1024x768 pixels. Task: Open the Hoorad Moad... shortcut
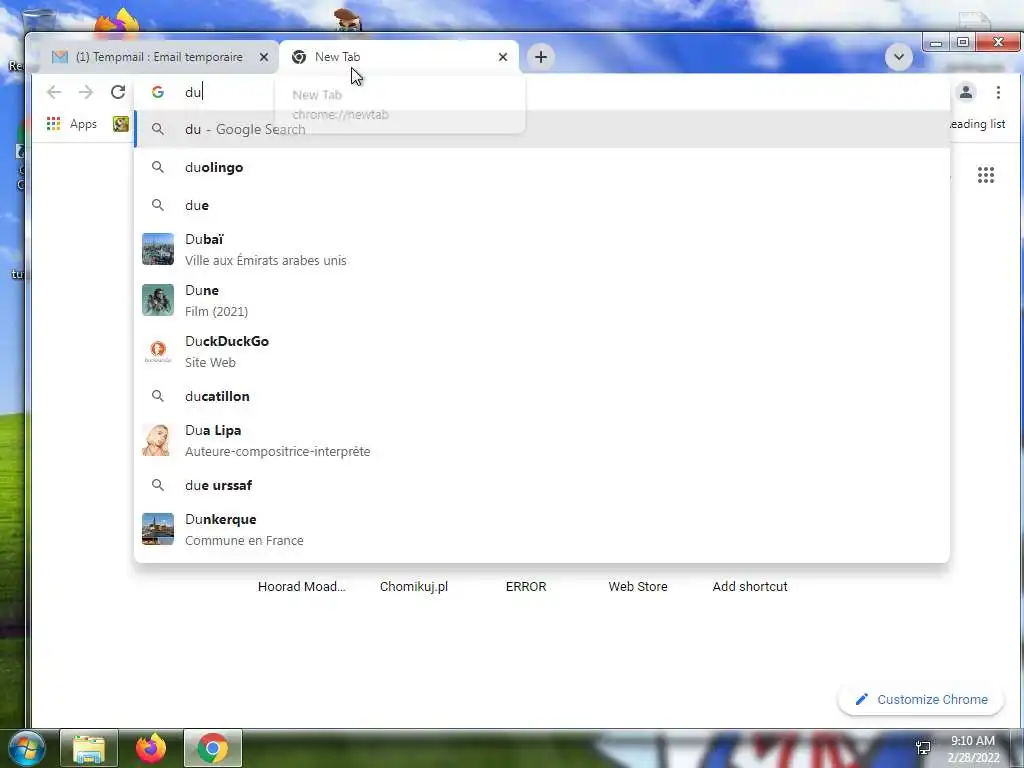click(x=302, y=586)
